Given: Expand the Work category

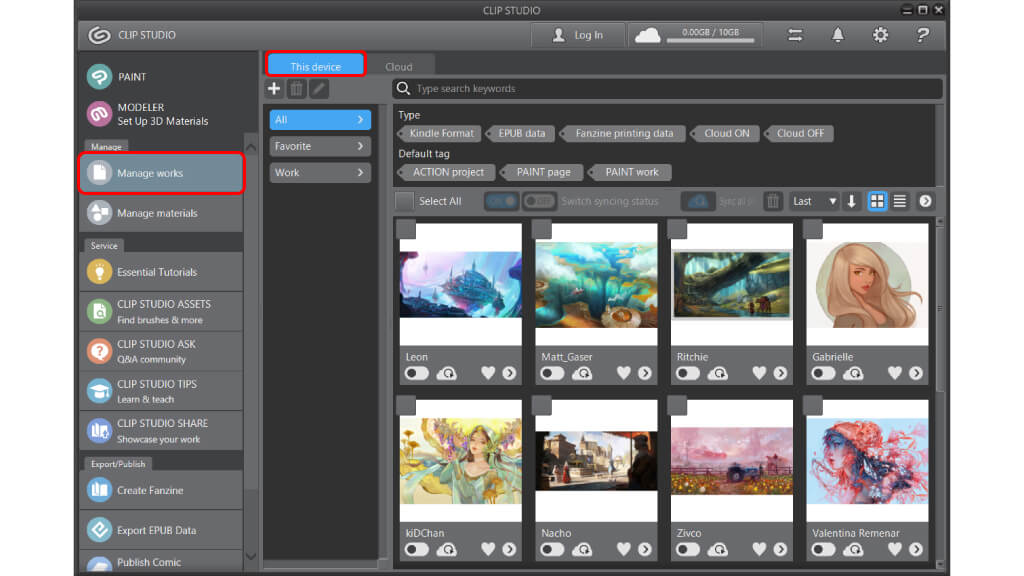Looking at the screenshot, I should [320, 172].
